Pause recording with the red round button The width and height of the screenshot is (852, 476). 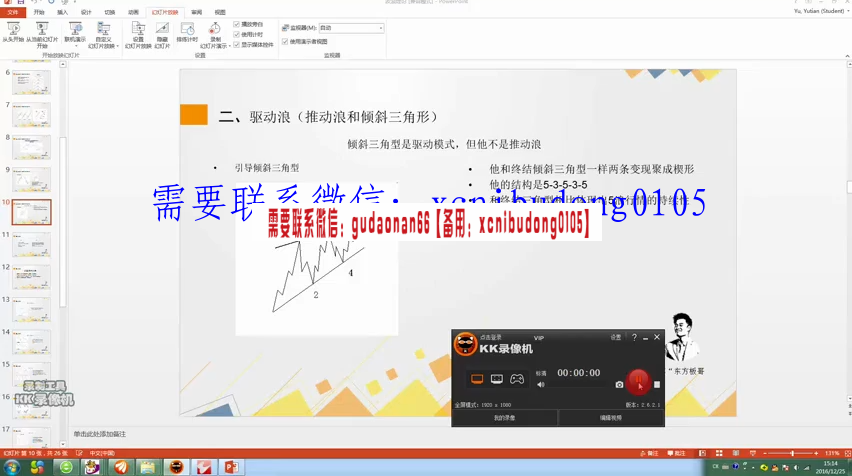coord(638,381)
